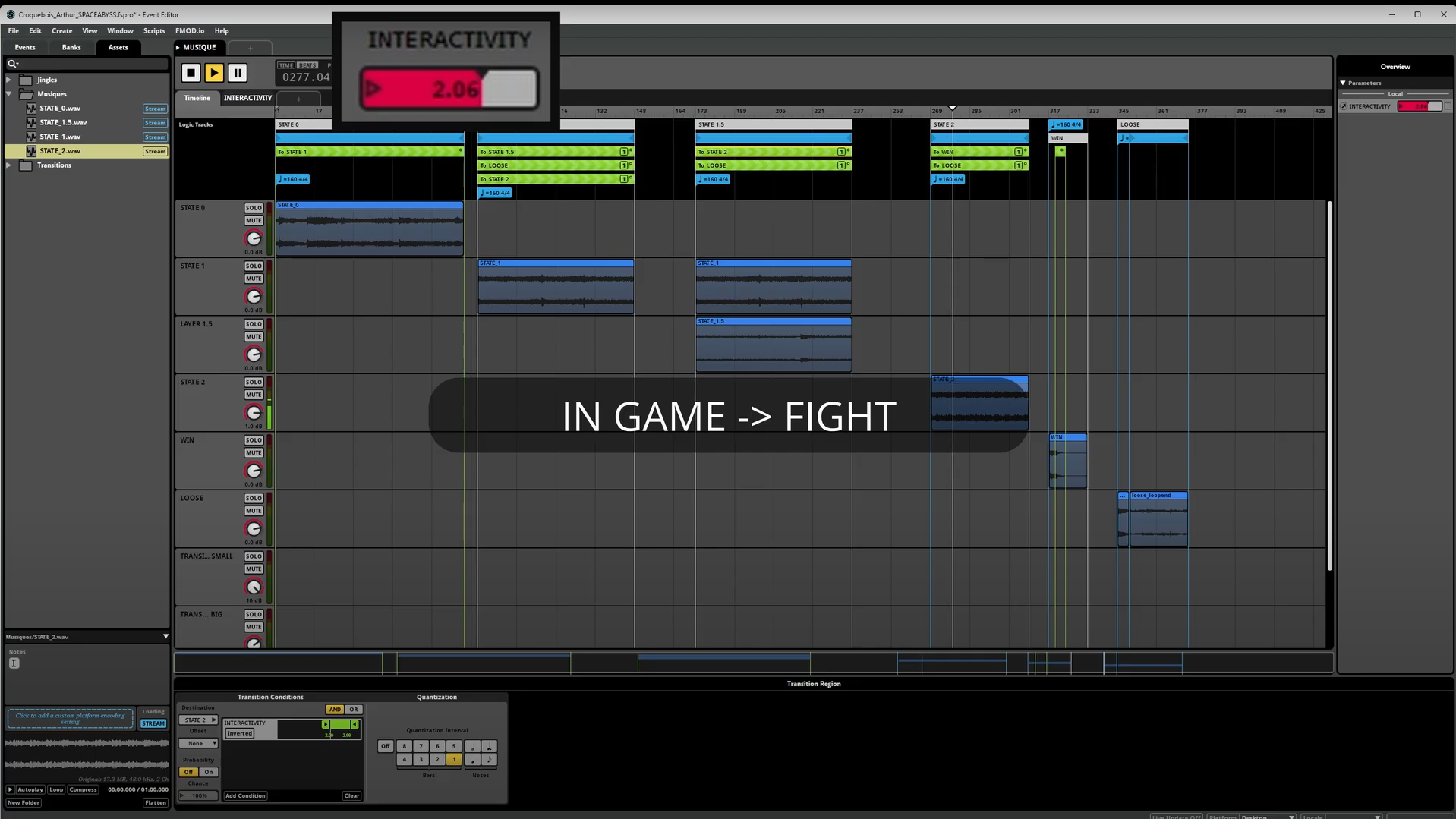1456x819 pixels.
Task: Open the Offset None dropdown
Action: tap(198, 744)
